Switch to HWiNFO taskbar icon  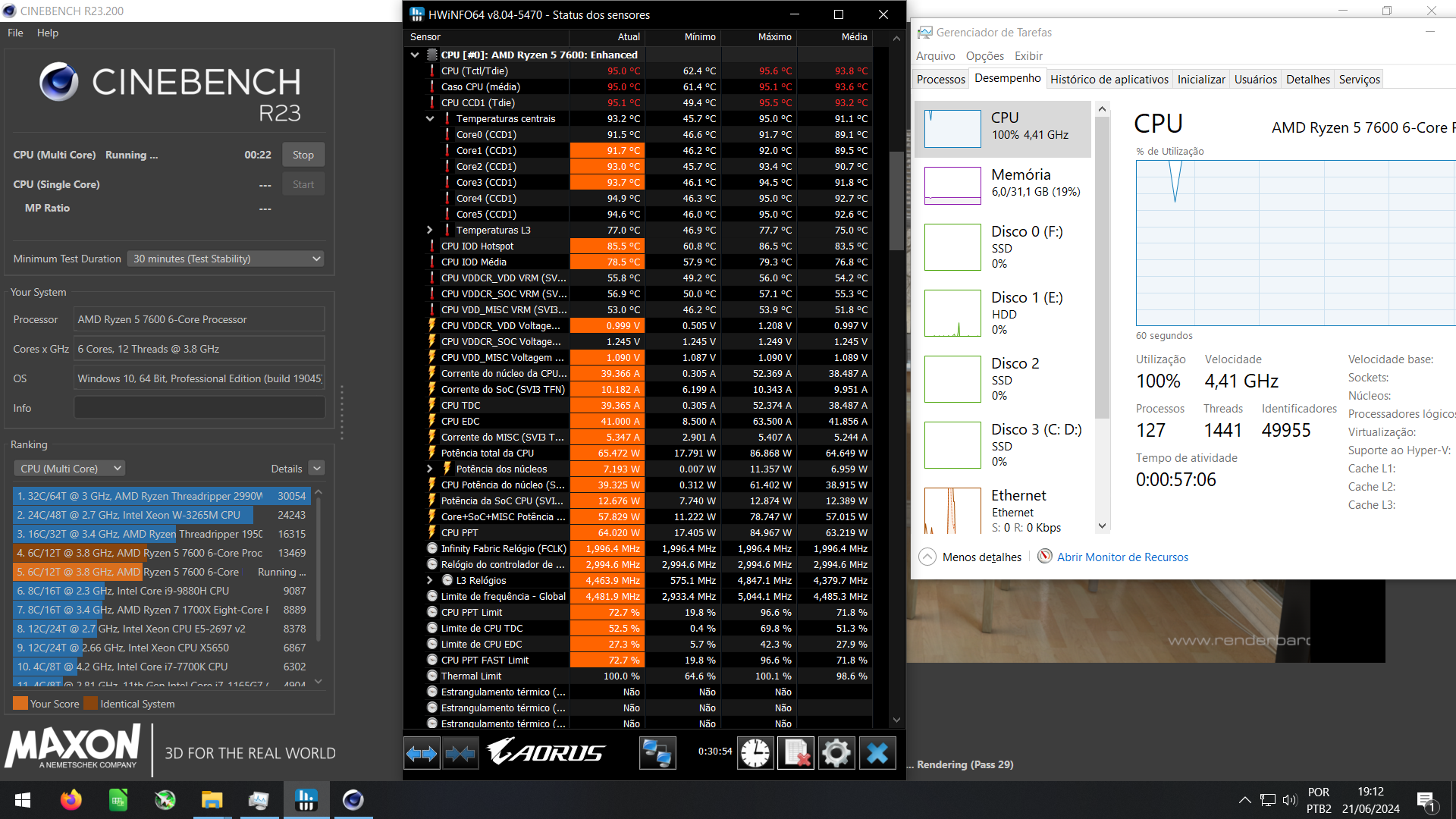306,800
